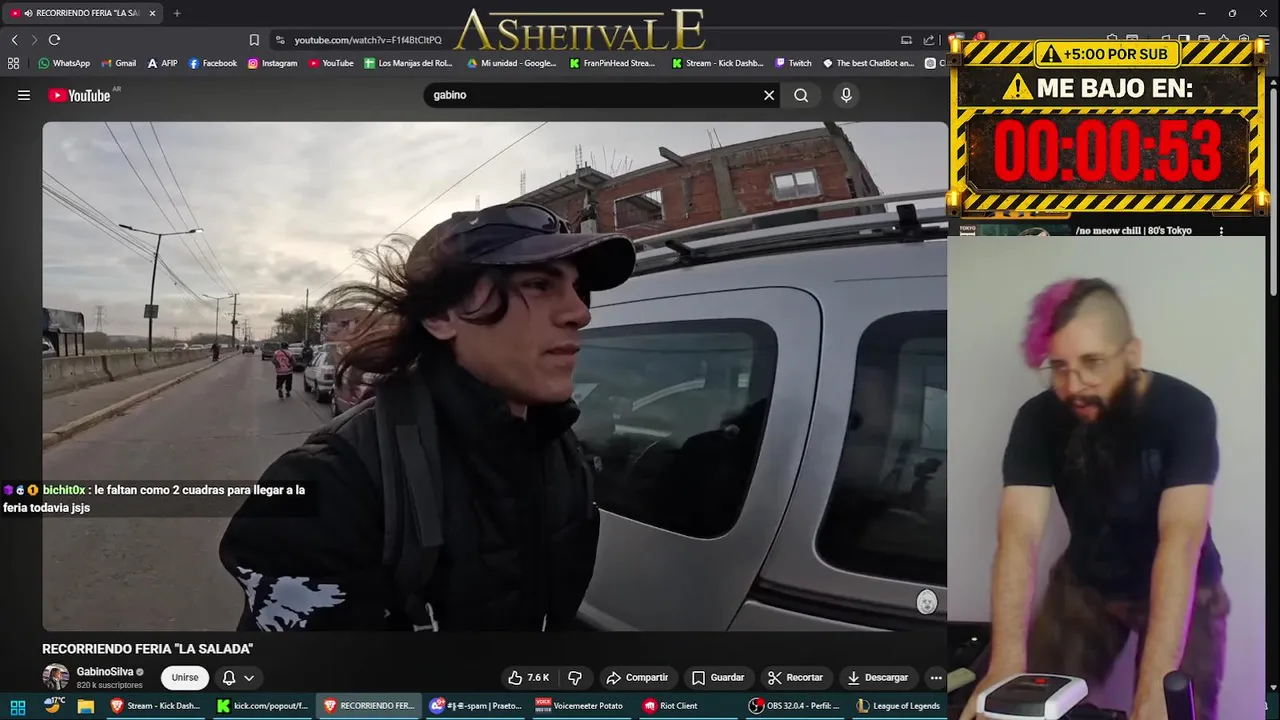Open the Twitch bookmark

pos(794,63)
